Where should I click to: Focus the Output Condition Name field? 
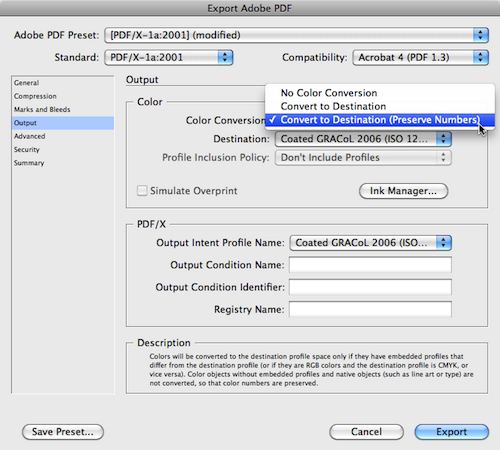click(370, 265)
